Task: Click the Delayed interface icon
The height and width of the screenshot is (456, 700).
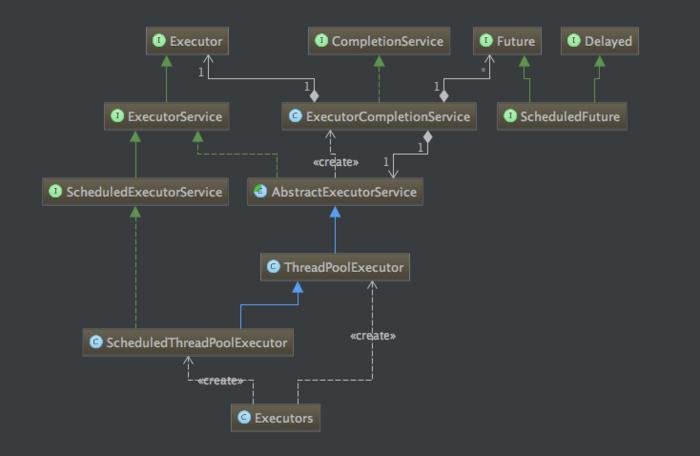Action: (x=574, y=41)
